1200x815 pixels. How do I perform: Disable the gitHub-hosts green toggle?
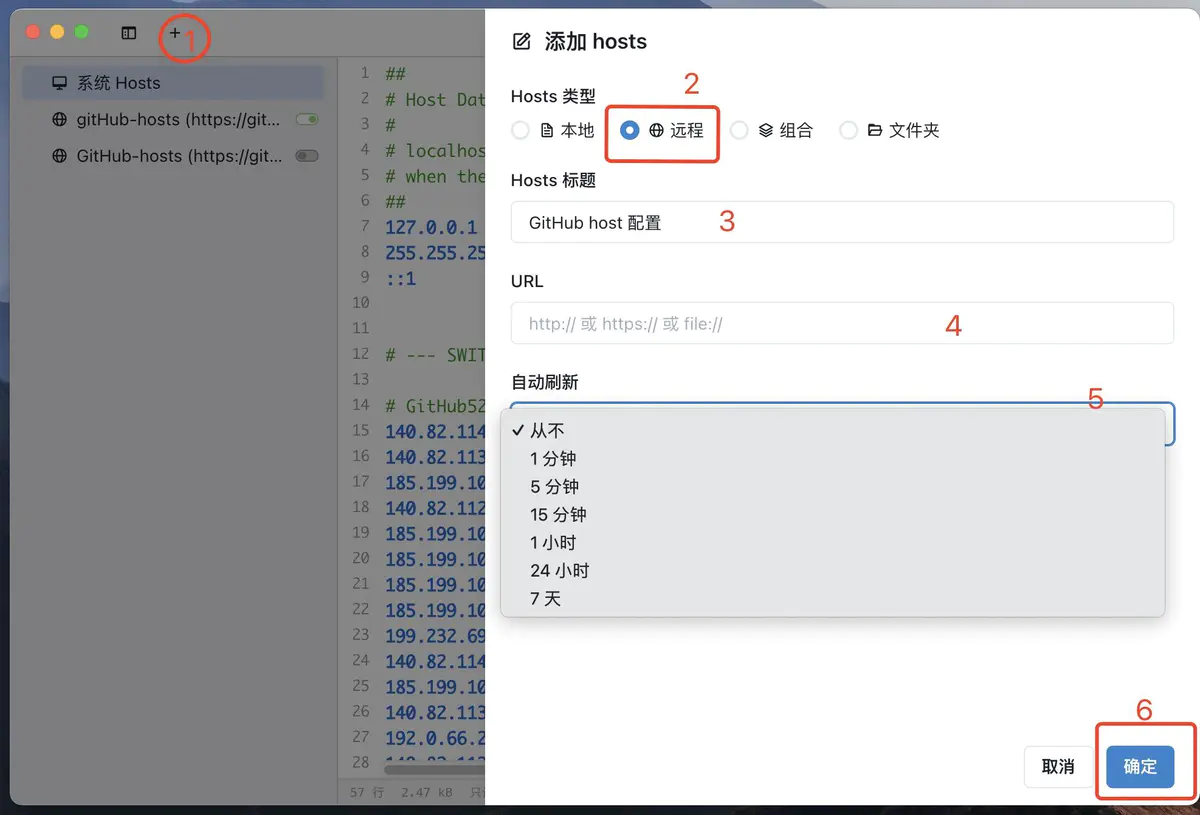click(307, 120)
